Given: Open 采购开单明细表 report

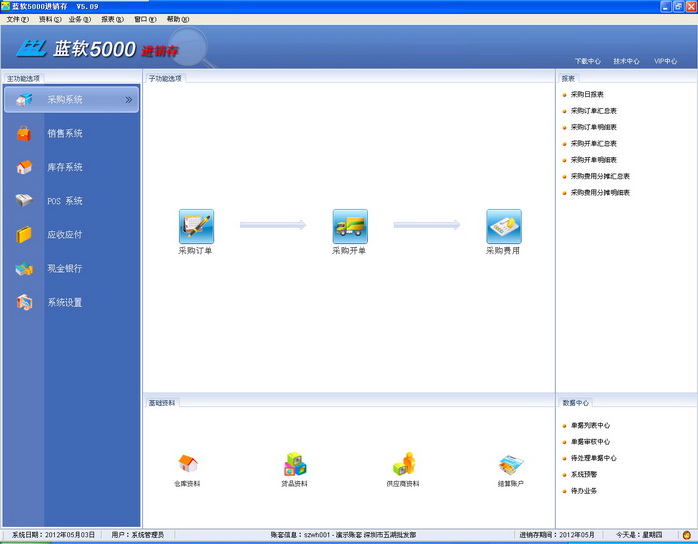Looking at the screenshot, I should pos(594,160).
